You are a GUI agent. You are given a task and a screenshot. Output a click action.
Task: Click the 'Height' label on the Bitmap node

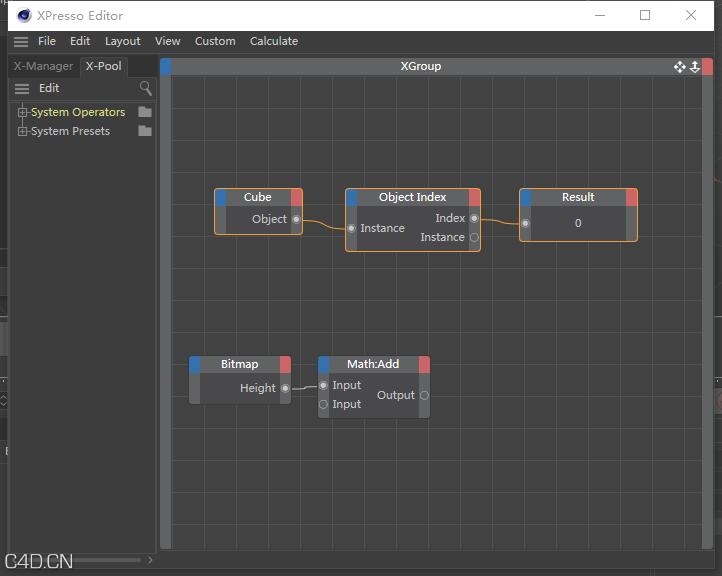258,388
